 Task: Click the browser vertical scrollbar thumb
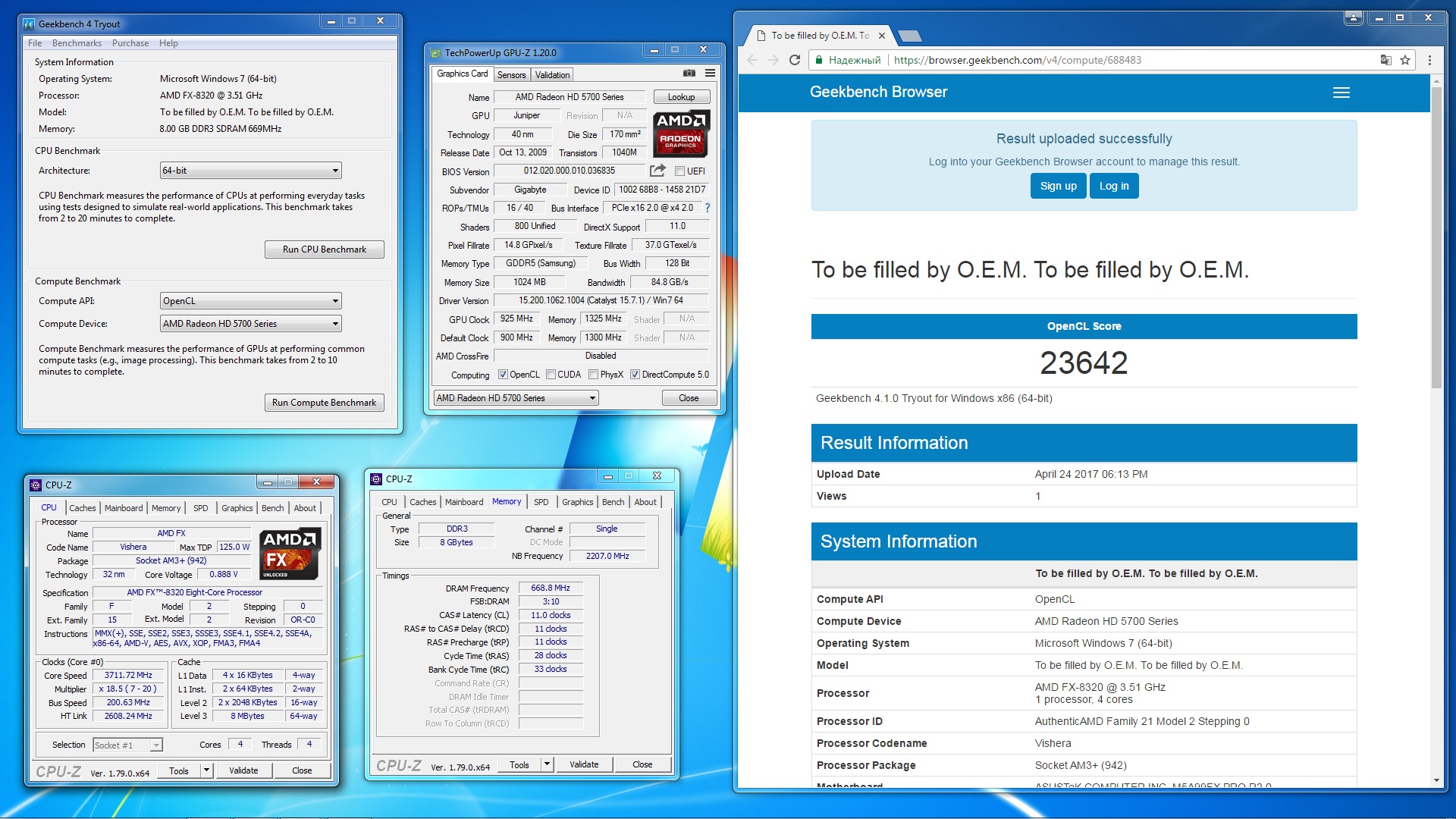click(1436, 237)
